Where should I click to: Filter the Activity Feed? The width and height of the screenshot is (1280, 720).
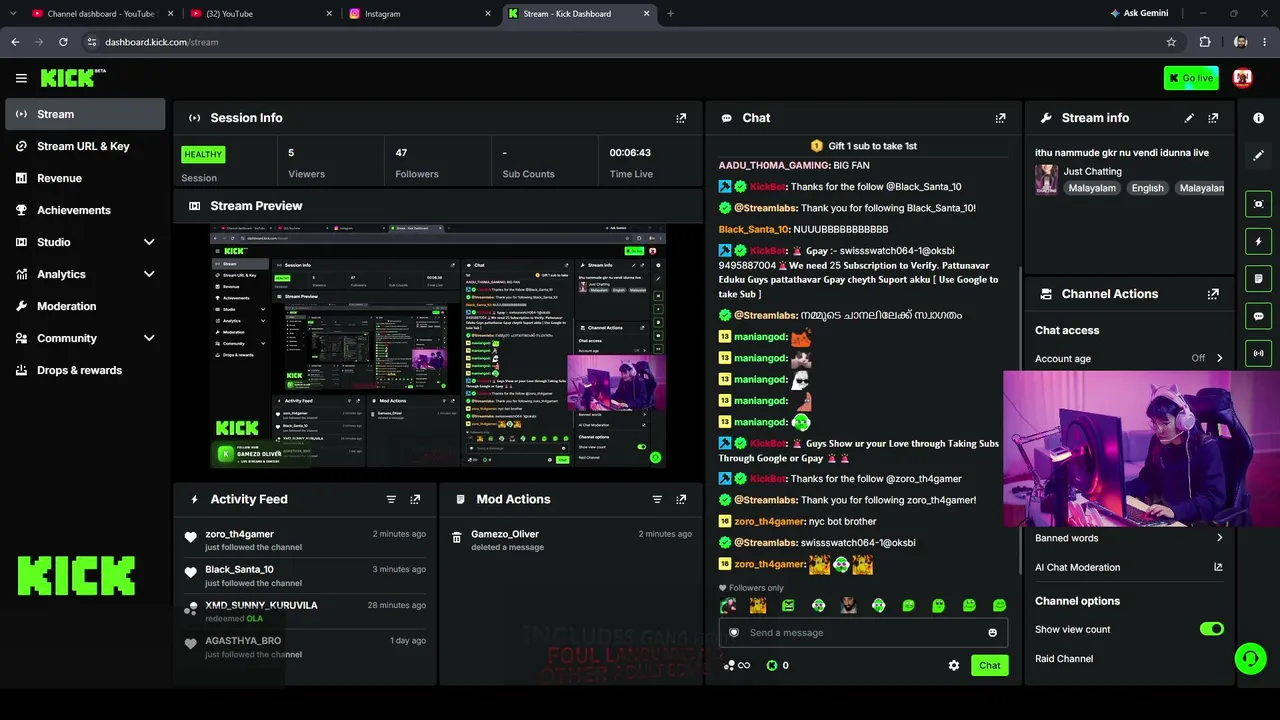(391, 499)
